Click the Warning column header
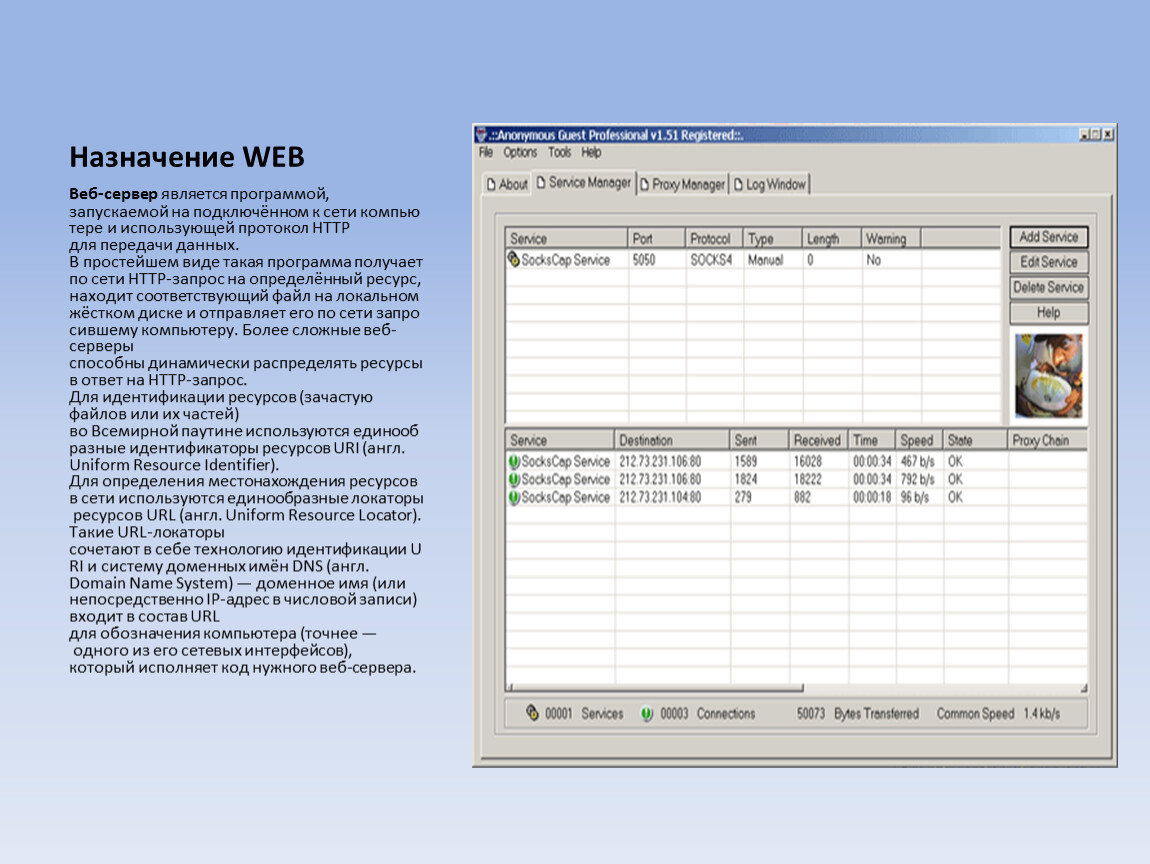 tap(890, 238)
